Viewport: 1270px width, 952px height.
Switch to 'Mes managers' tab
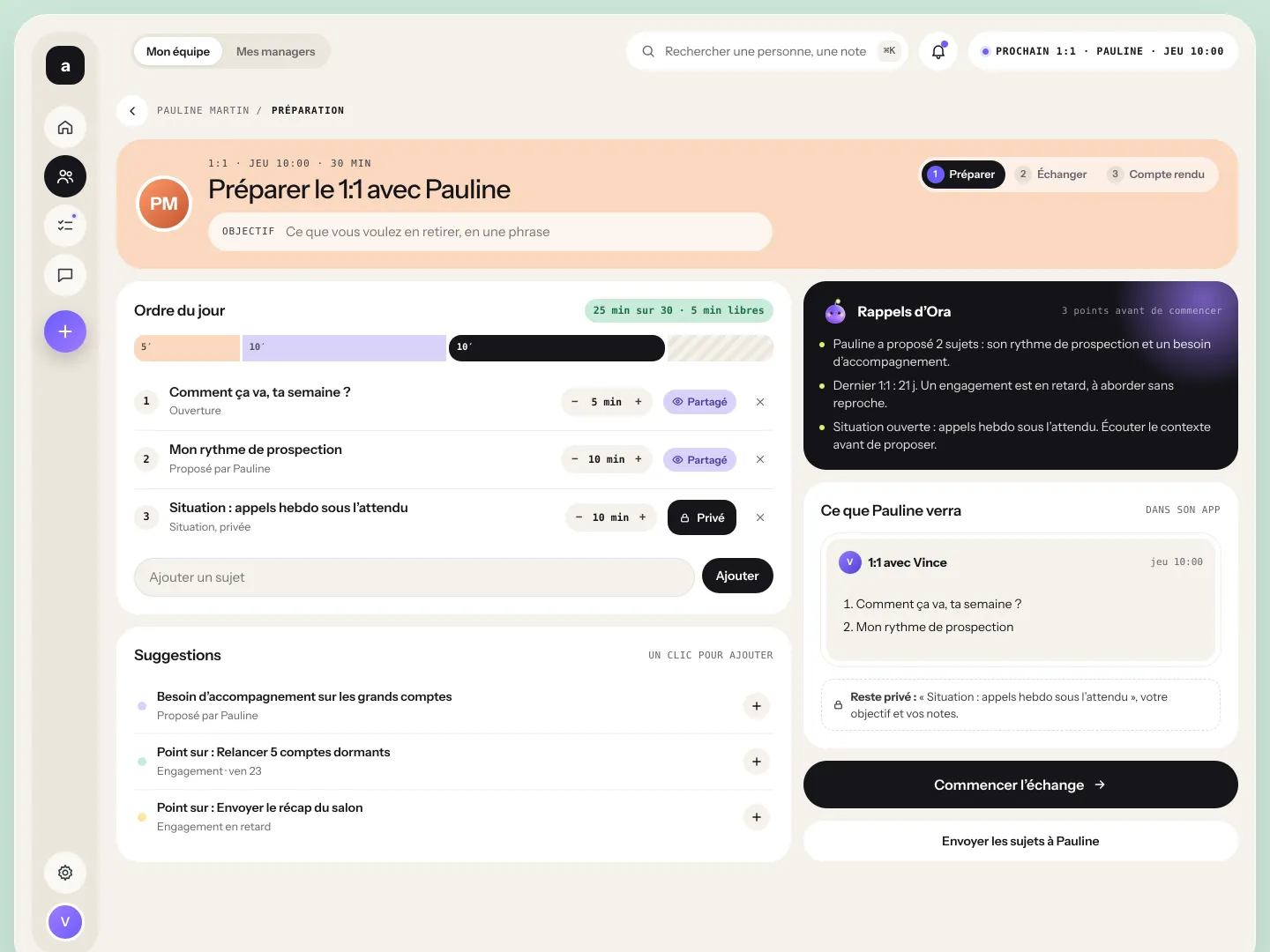click(x=275, y=51)
